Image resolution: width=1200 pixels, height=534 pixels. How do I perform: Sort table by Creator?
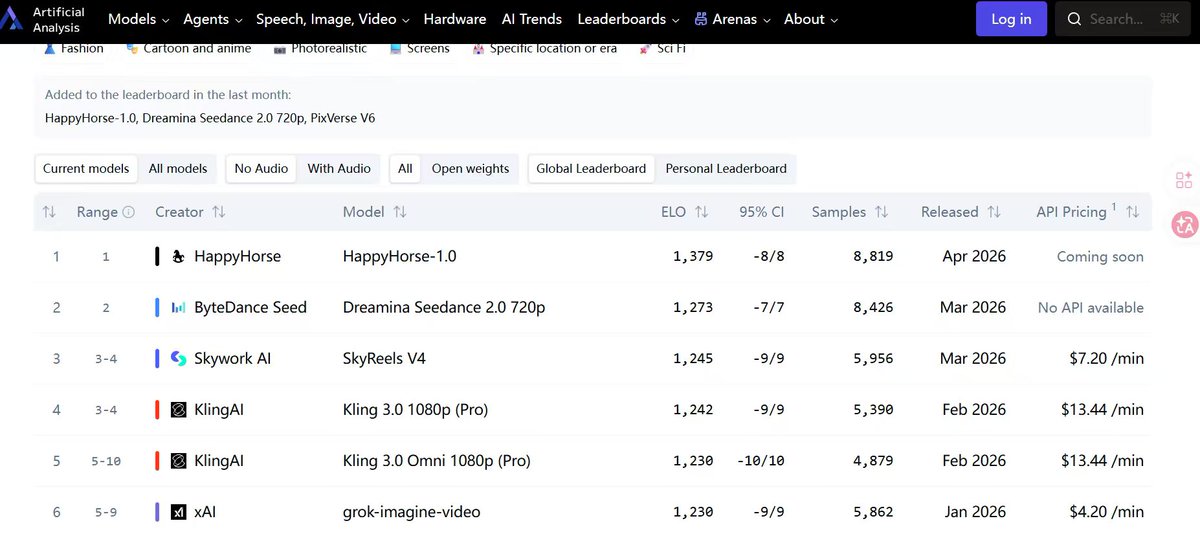(190, 212)
